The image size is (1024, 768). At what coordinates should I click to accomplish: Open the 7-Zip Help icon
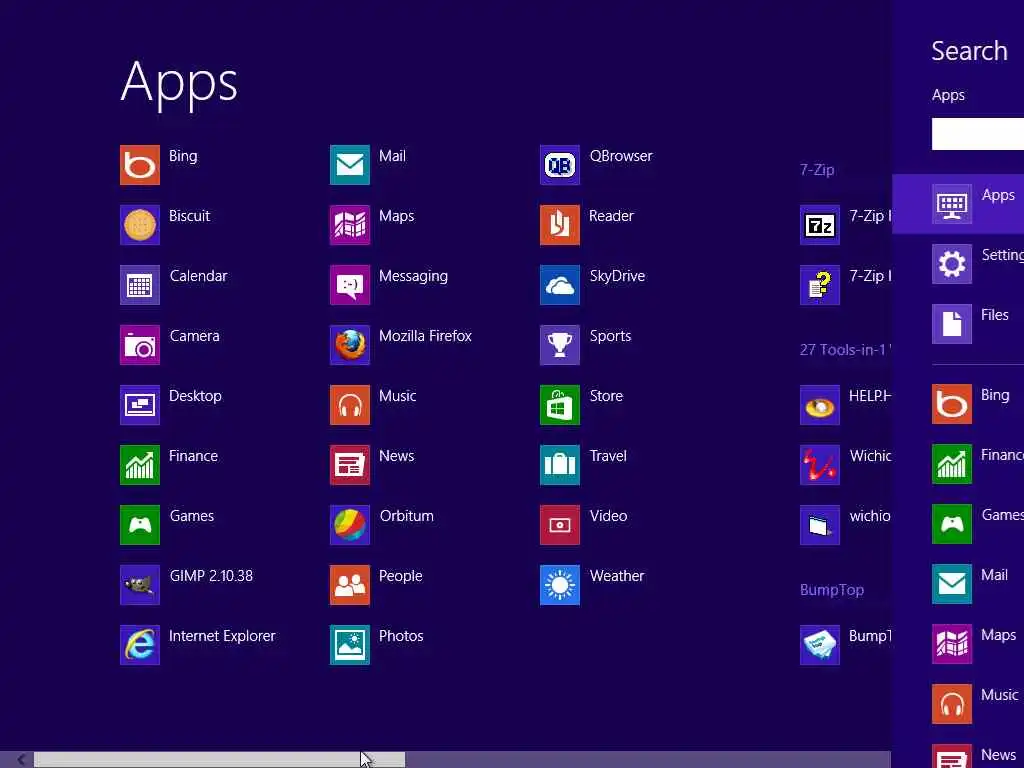coord(820,285)
